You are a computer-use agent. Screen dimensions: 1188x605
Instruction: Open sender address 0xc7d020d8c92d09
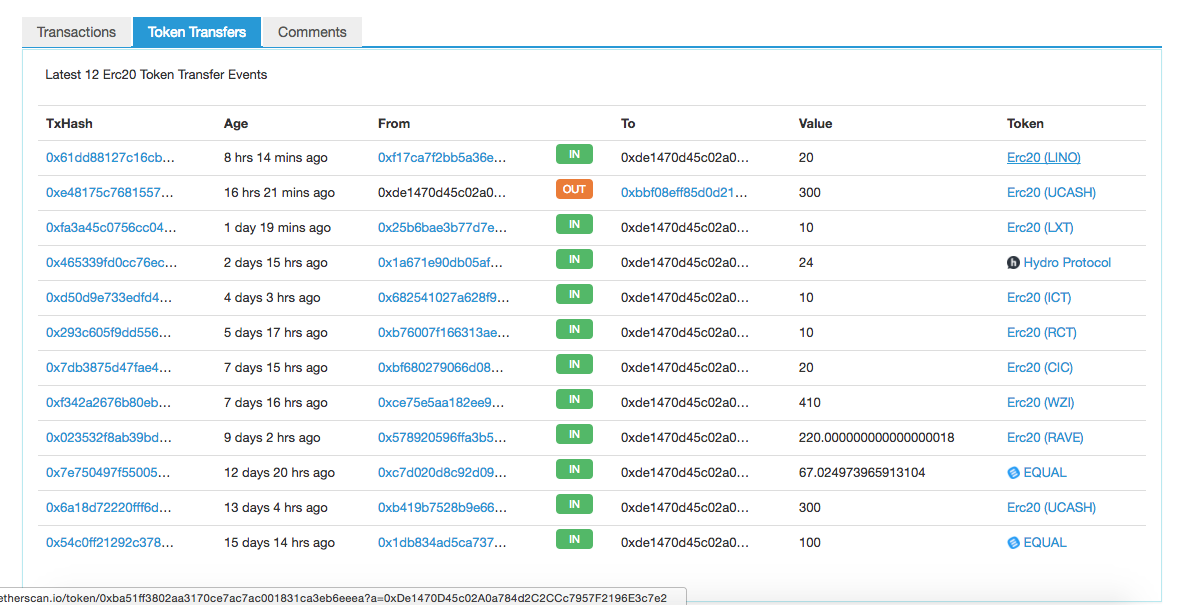click(442, 473)
